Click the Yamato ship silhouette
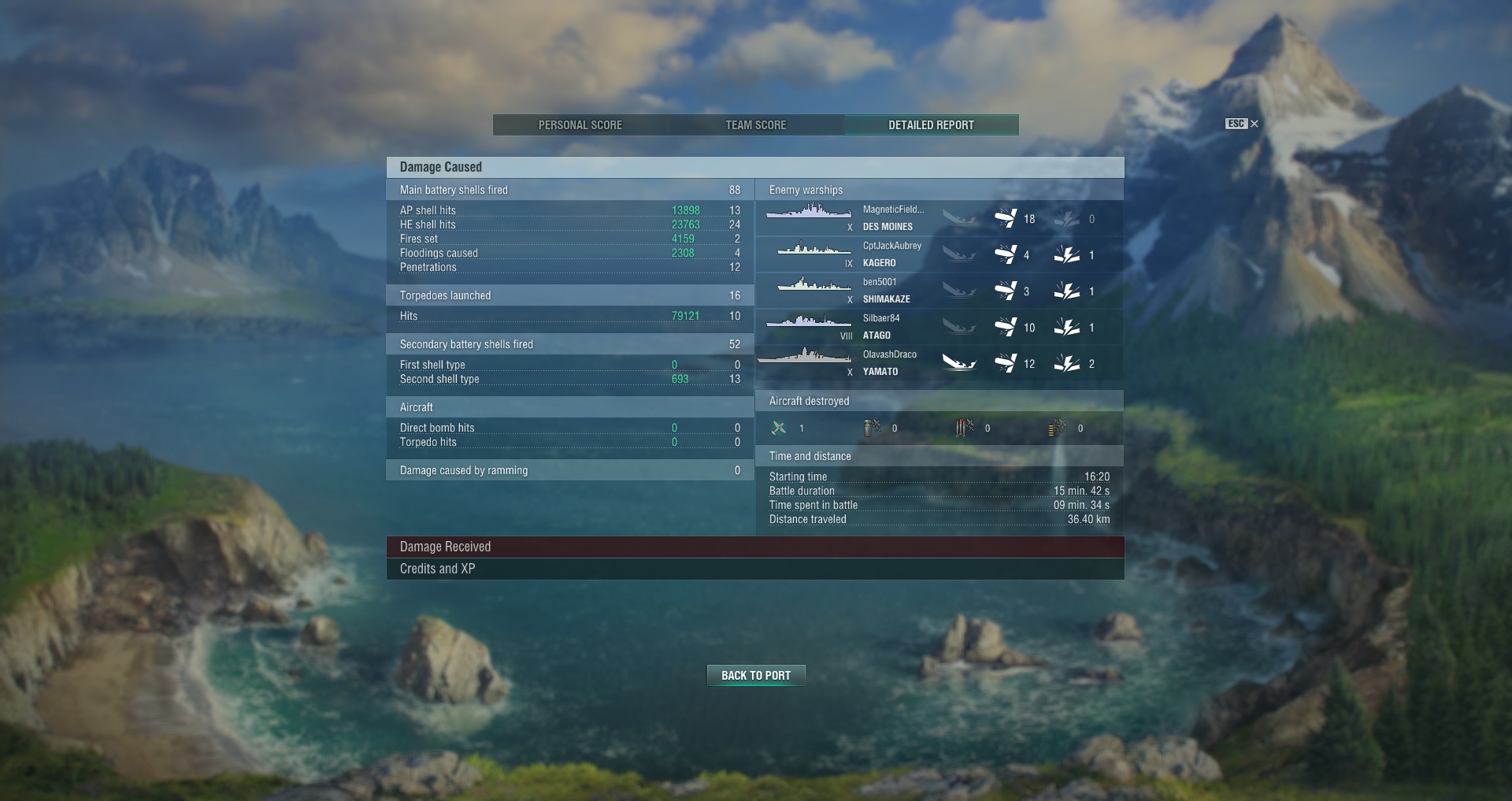 pos(804,356)
